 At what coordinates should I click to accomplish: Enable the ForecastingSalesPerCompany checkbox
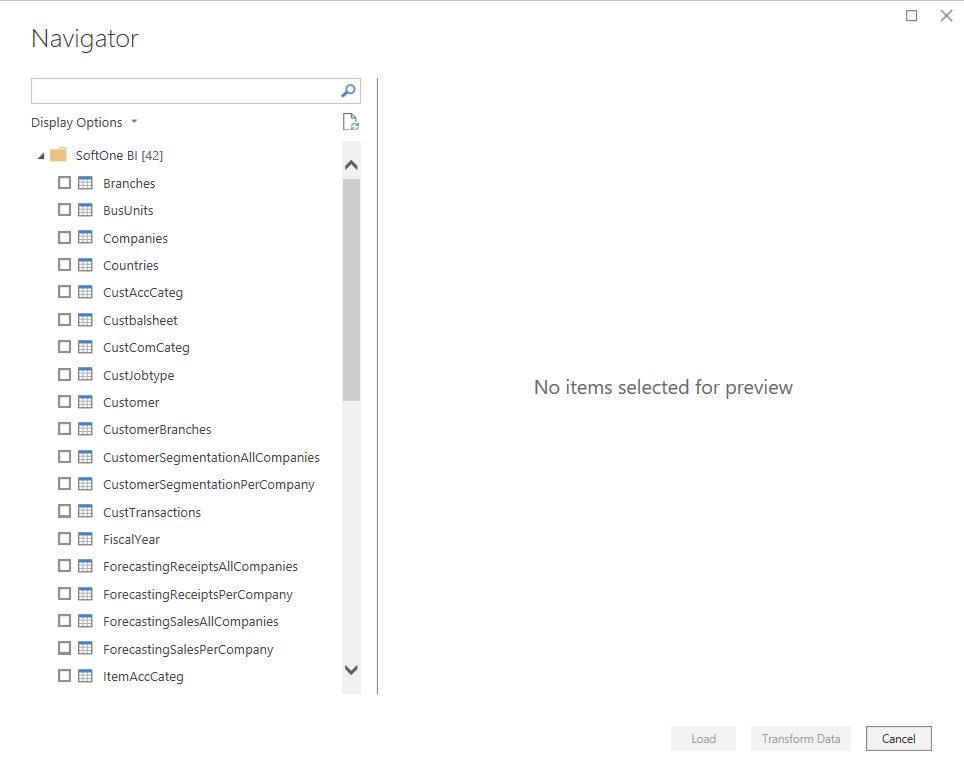(64, 648)
